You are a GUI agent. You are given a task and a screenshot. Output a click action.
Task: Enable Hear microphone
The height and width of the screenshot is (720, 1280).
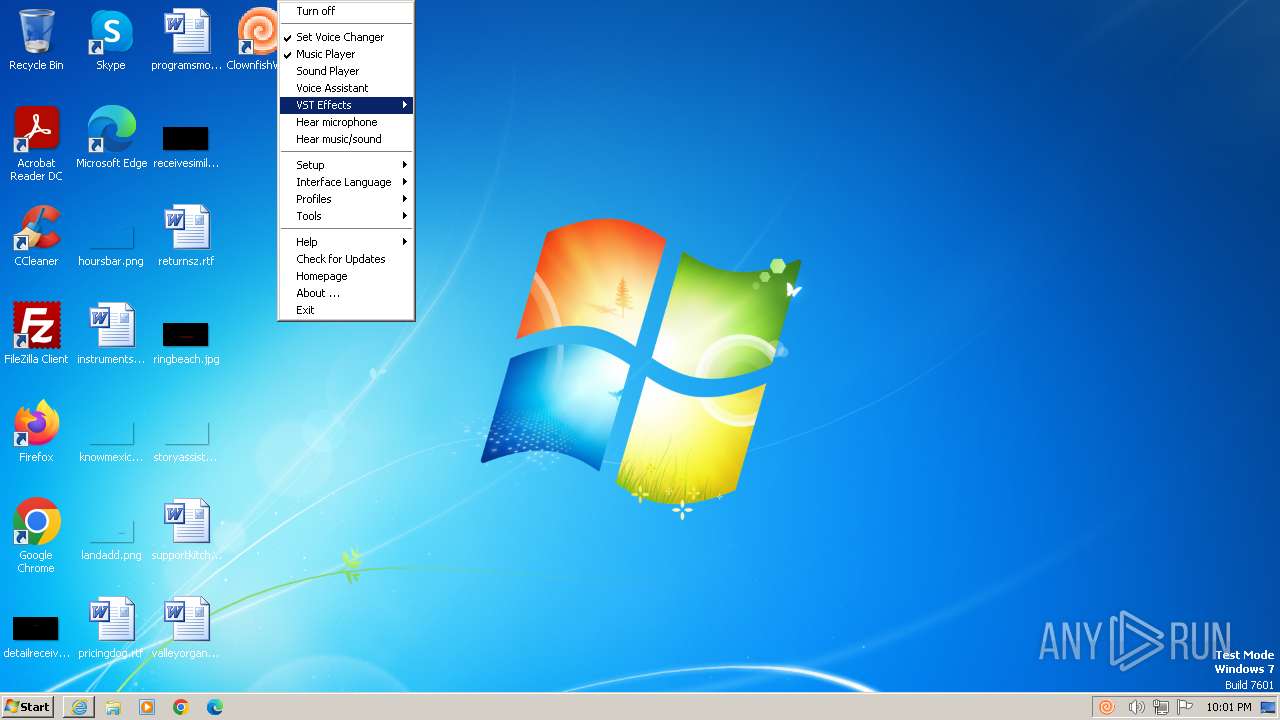(x=346, y=122)
